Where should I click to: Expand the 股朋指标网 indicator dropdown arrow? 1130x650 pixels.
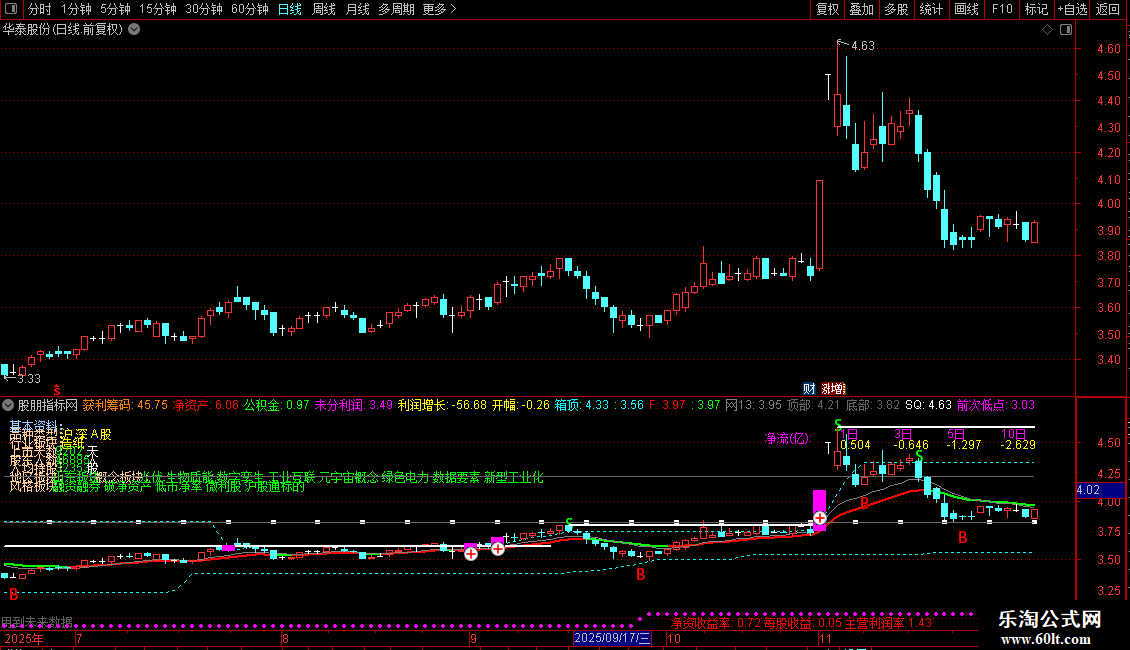tap(9, 405)
